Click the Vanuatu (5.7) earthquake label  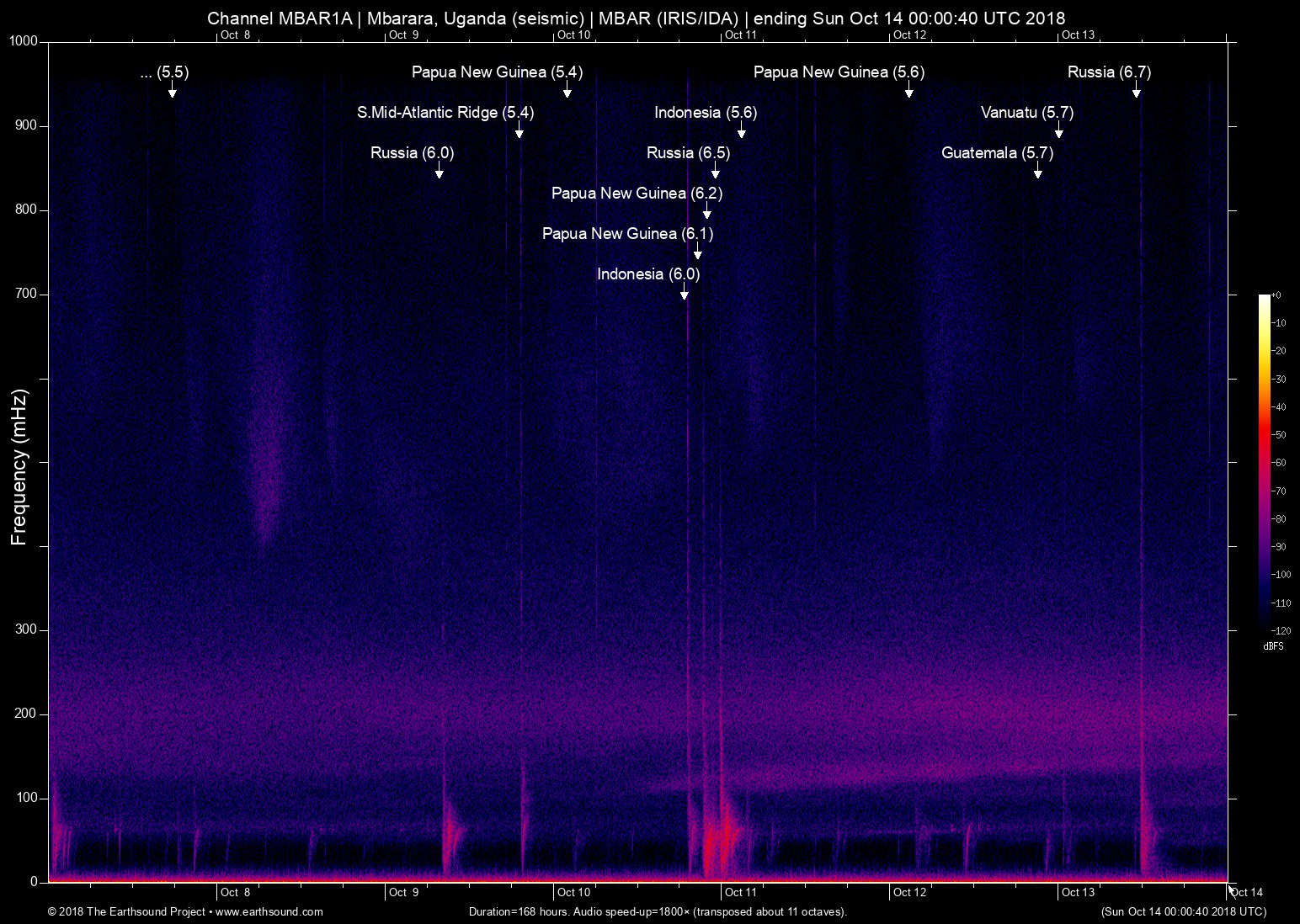1027,113
